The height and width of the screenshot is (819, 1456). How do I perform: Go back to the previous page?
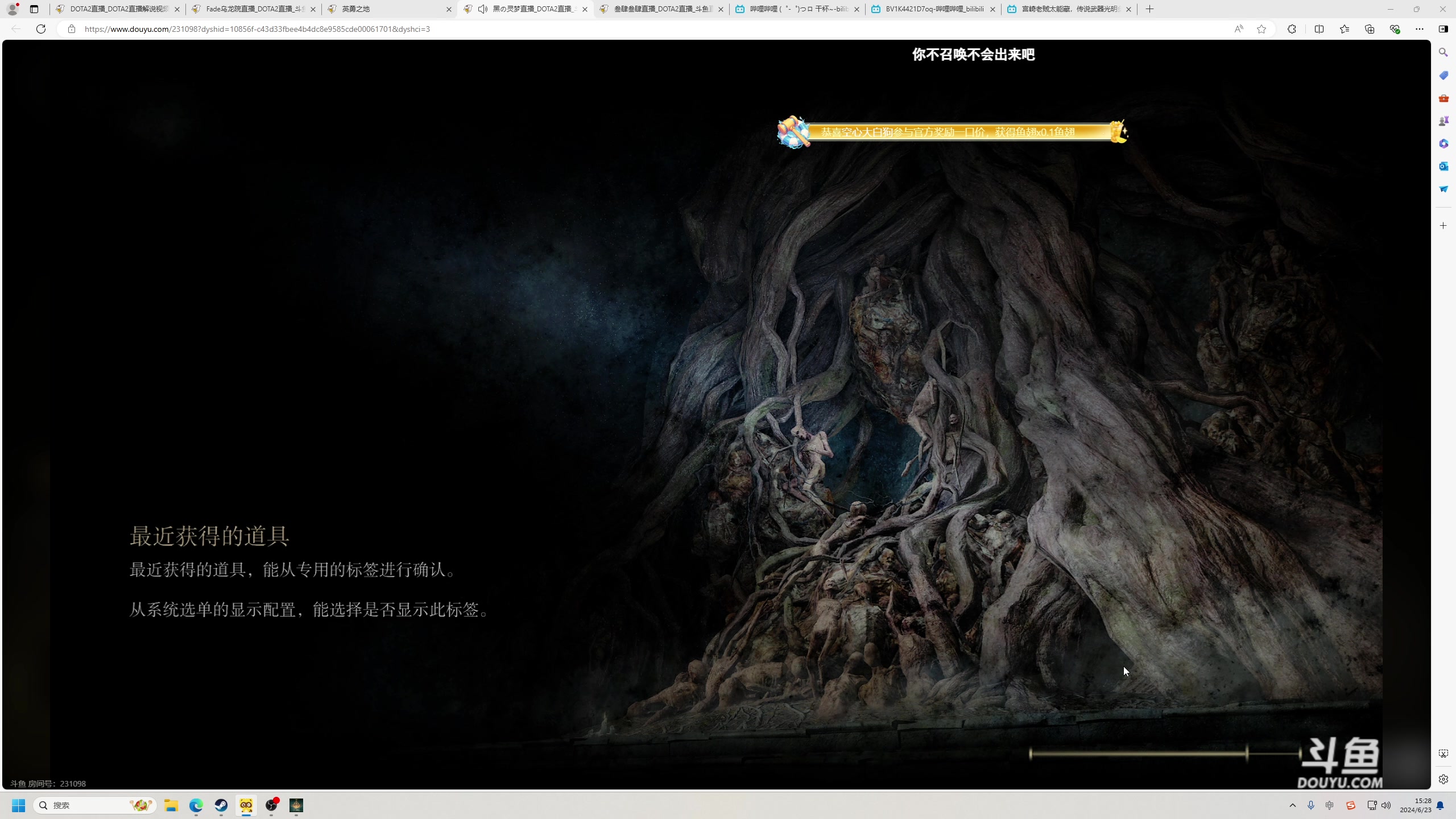(16, 29)
